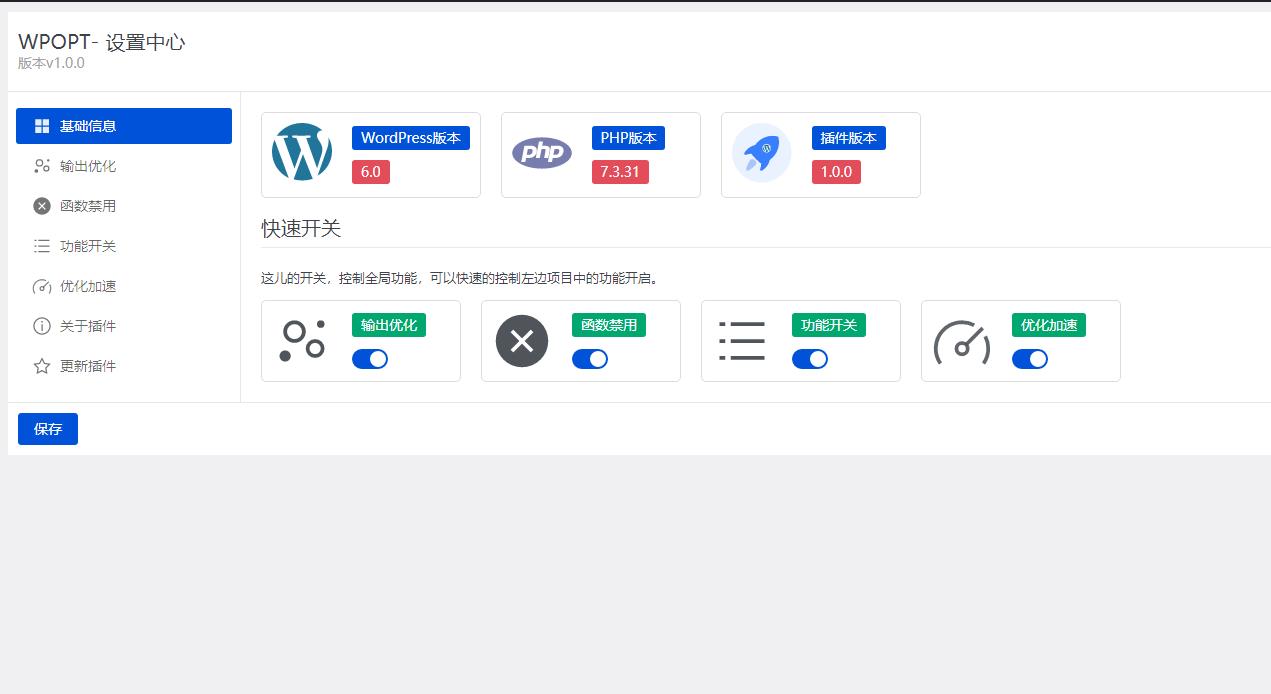
Task: Click the 插件版本 blue label
Action: click(x=849, y=138)
